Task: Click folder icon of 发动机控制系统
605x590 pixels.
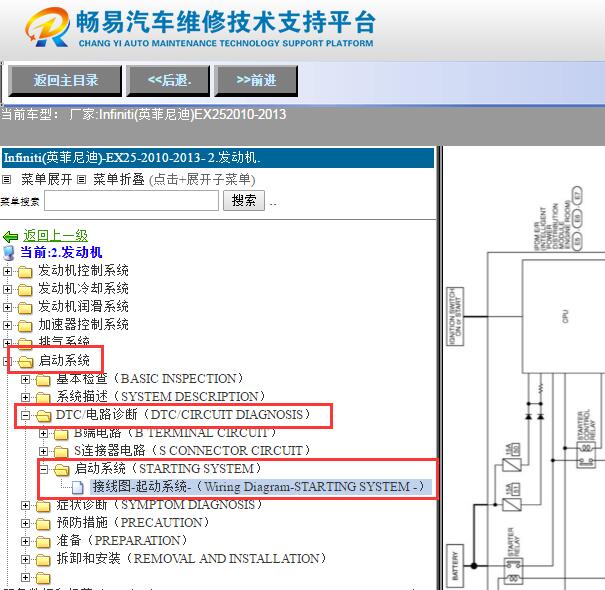Action: pyautogui.click(x=25, y=272)
